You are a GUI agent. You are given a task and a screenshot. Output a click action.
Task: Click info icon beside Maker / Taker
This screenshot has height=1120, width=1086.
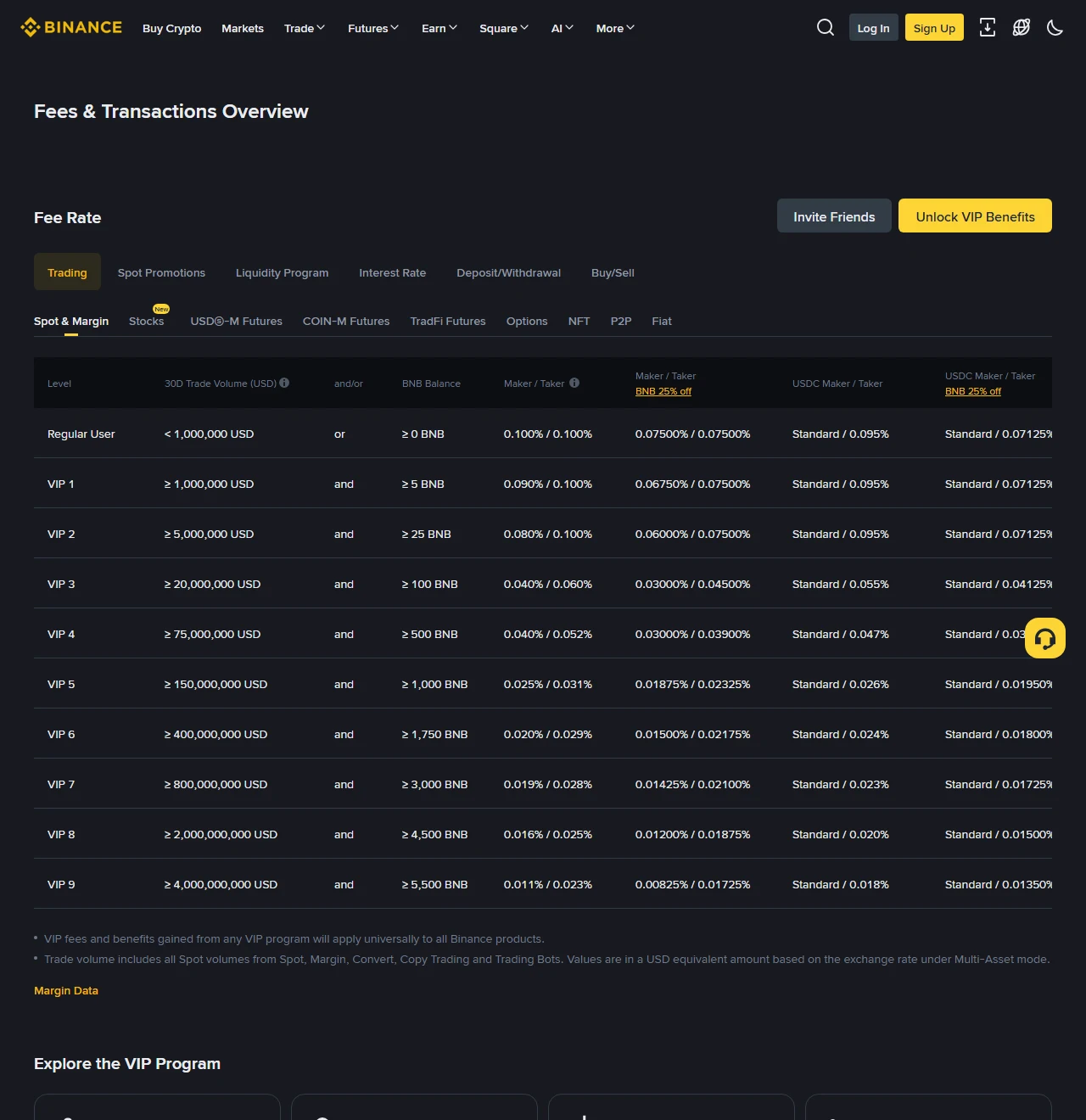pyautogui.click(x=574, y=383)
